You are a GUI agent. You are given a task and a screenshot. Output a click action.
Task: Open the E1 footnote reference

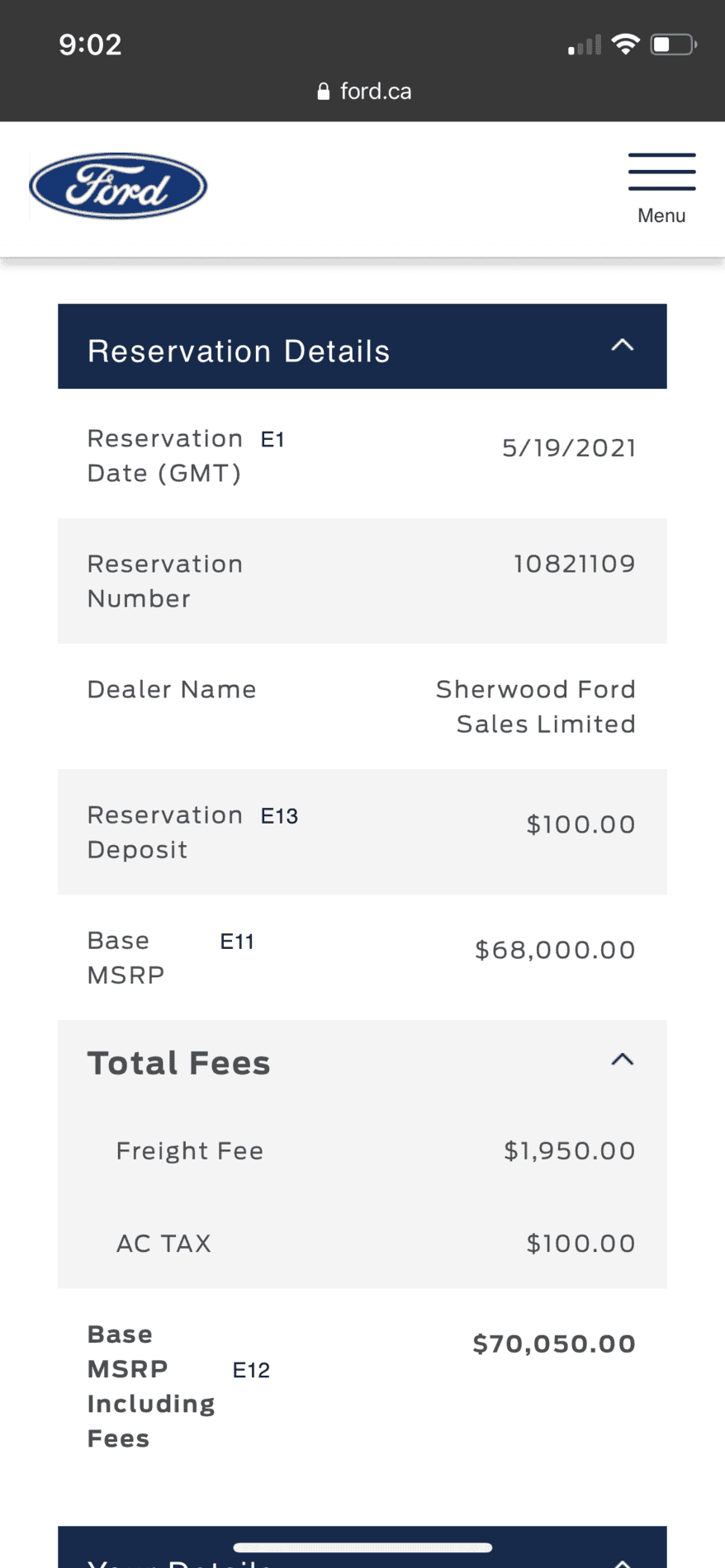click(x=272, y=440)
